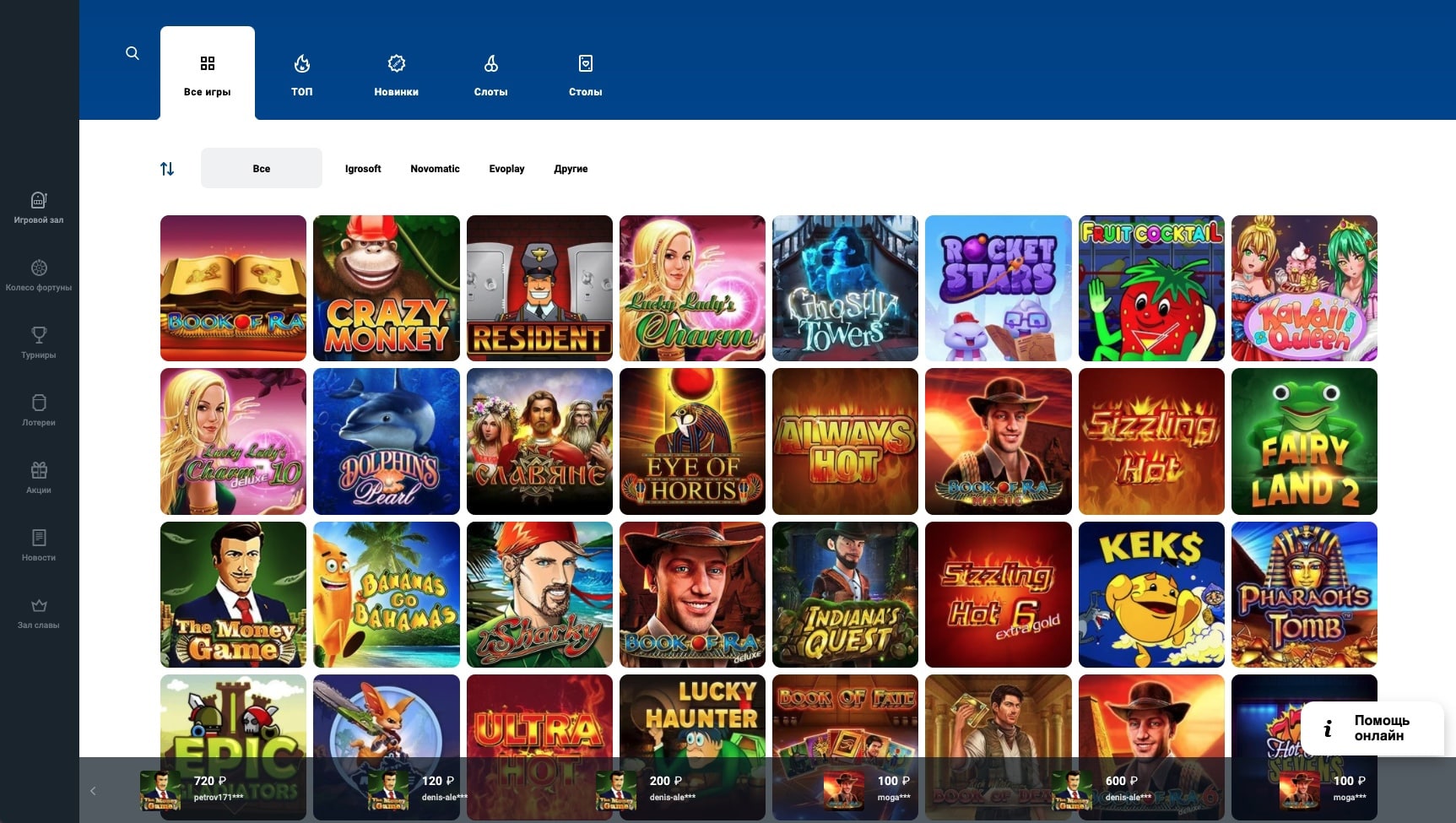Open the Столы tab
The image size is (1456, 823).
coord(585,74)
